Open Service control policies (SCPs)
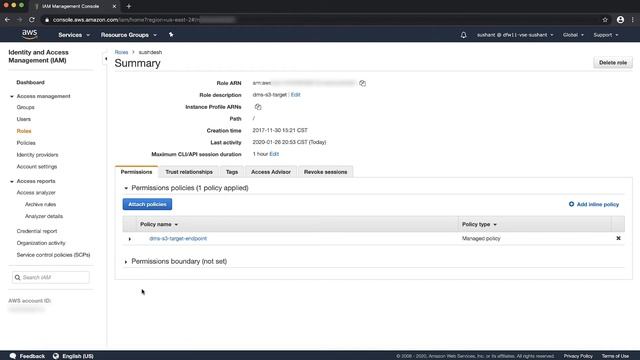 click(53, 255)
